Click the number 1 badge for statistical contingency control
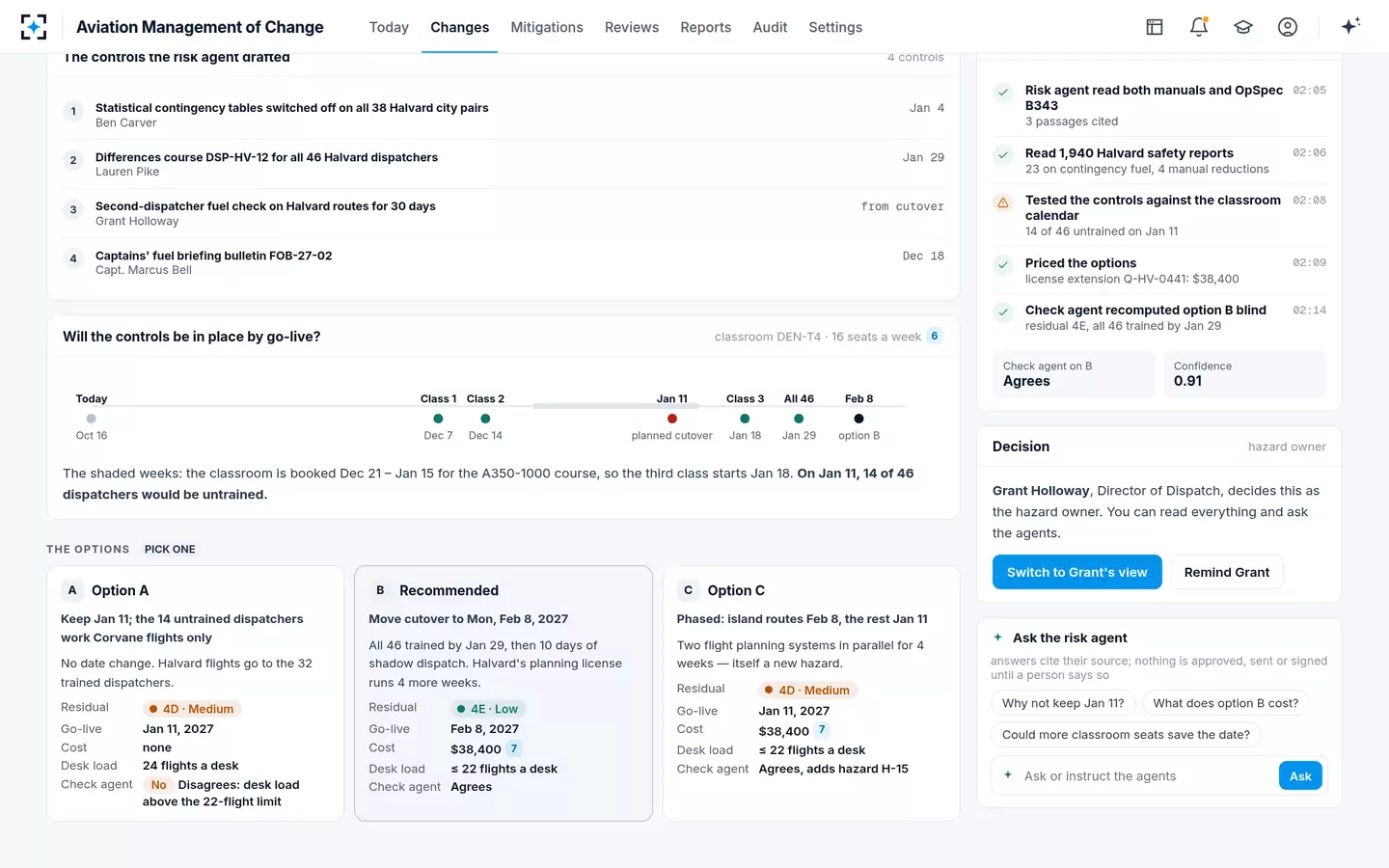Image resolution: width=1389 pixels, height=868 pixels. tap(73, 112)
